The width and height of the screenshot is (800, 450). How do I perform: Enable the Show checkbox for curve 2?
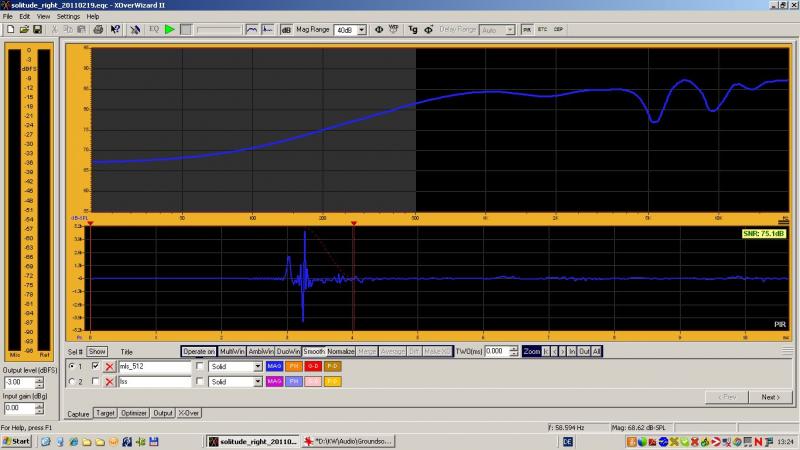click(96, 381)
